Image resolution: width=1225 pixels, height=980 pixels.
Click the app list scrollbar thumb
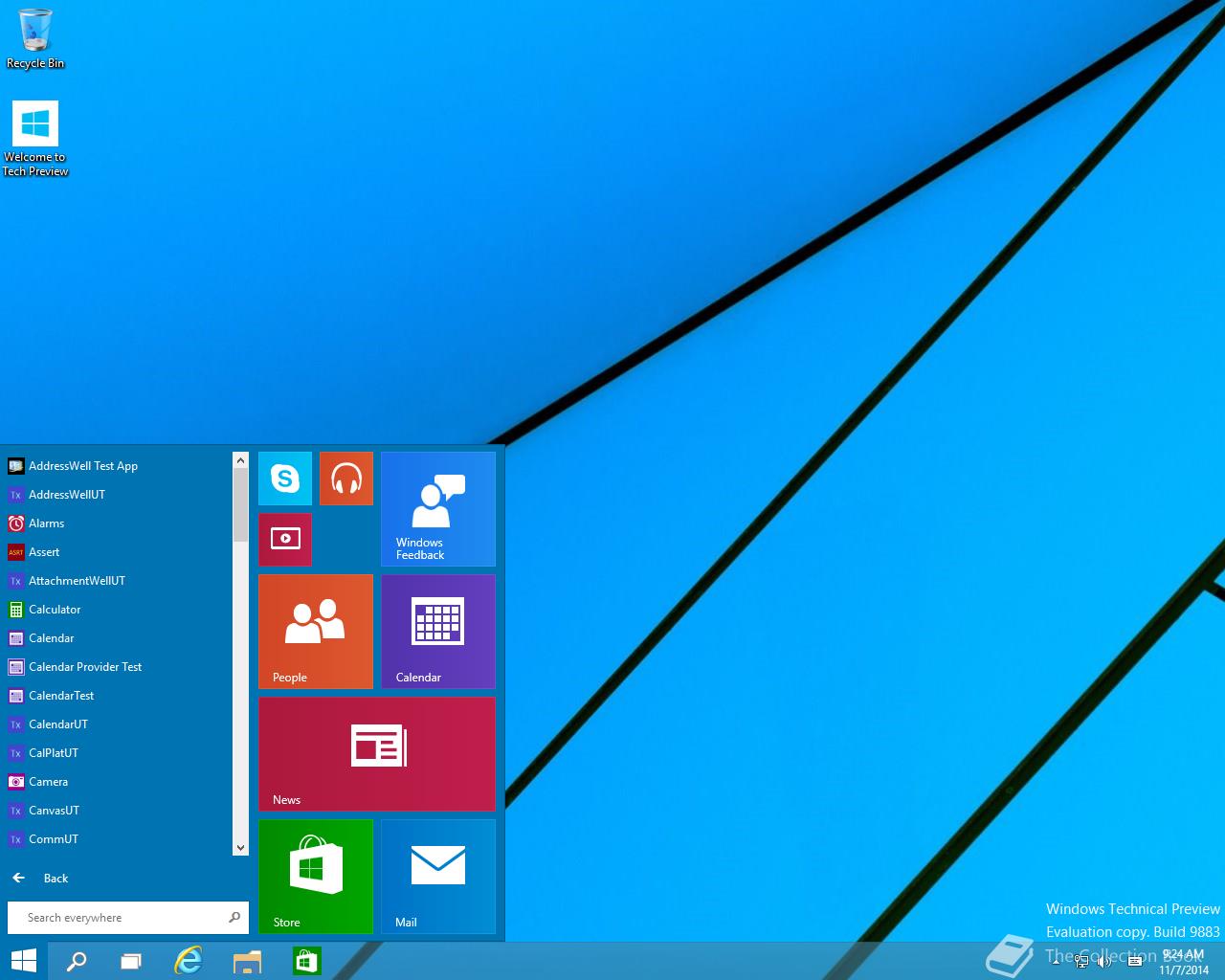pyautogui.click(x=240, y=505)
